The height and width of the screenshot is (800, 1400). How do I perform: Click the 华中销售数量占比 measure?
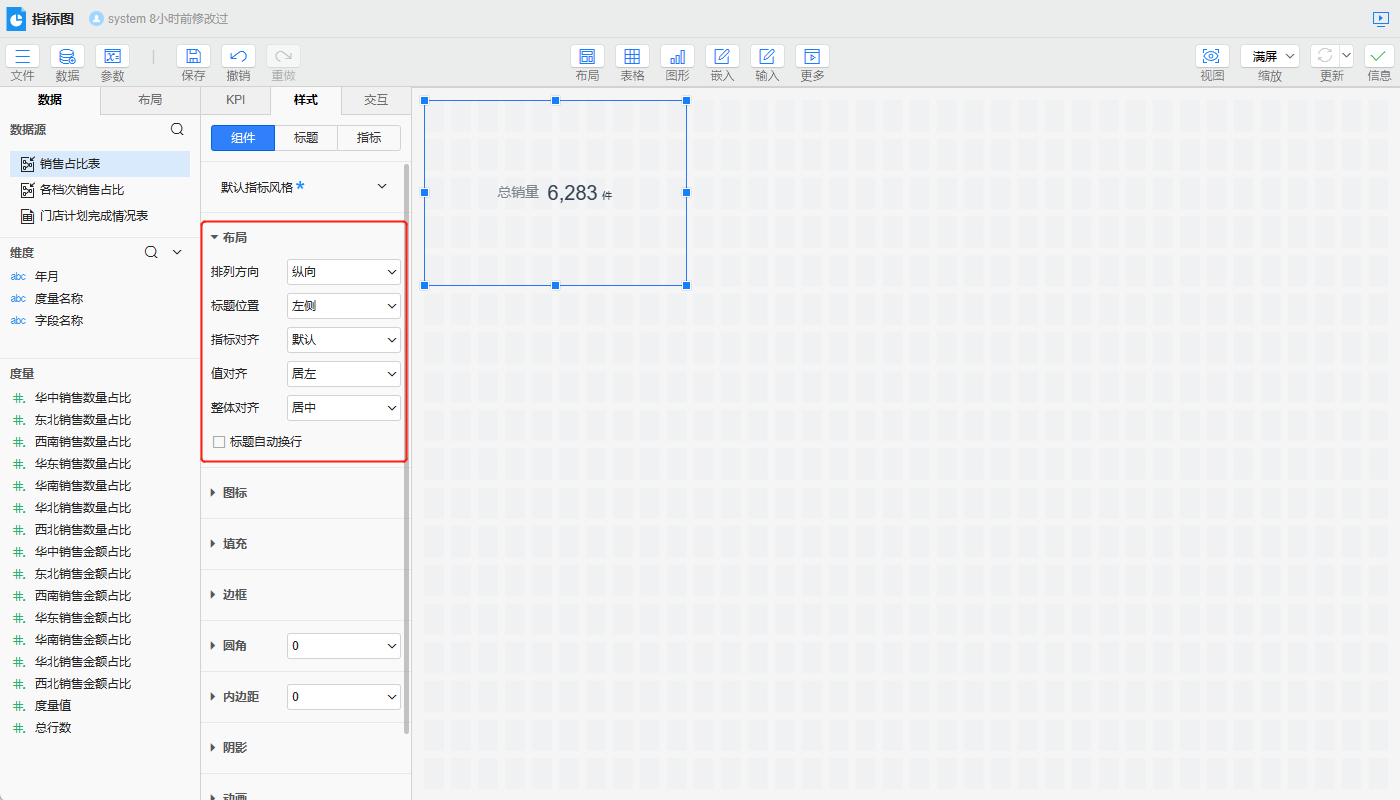click(x=82, y=398)
